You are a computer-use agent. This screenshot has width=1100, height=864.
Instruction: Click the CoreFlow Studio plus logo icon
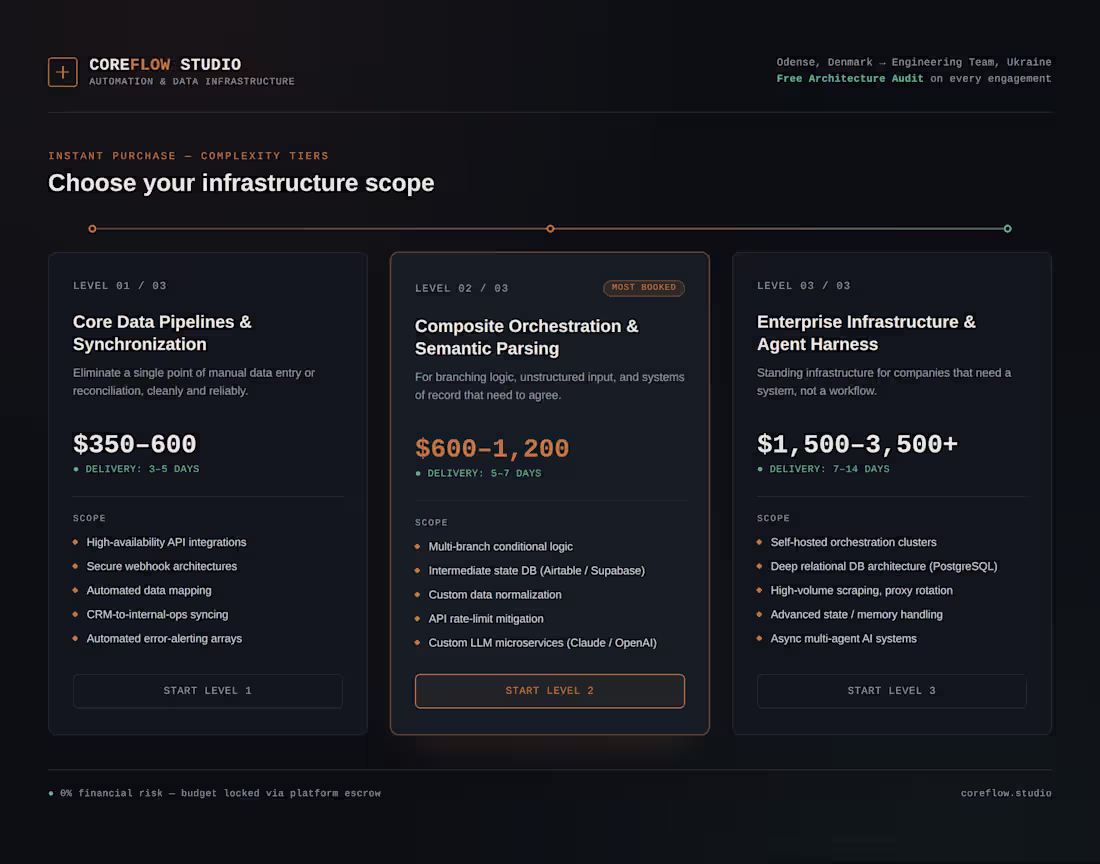click(x=62, y=72)
